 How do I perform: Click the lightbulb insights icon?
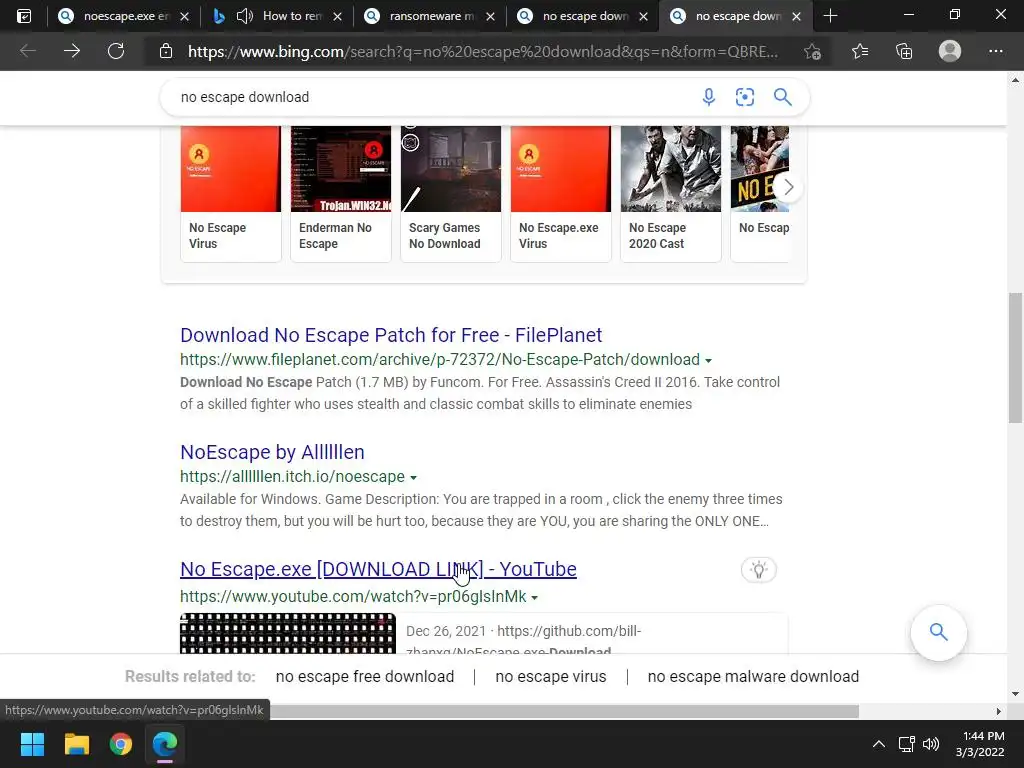[758, 569]
